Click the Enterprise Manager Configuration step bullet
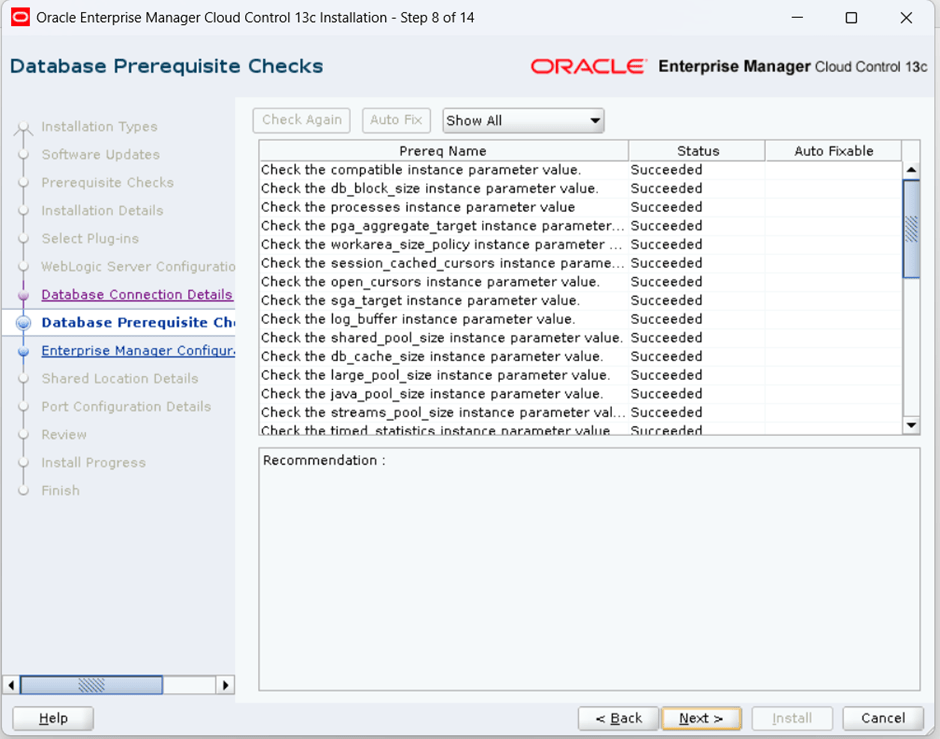 [24, 352]
